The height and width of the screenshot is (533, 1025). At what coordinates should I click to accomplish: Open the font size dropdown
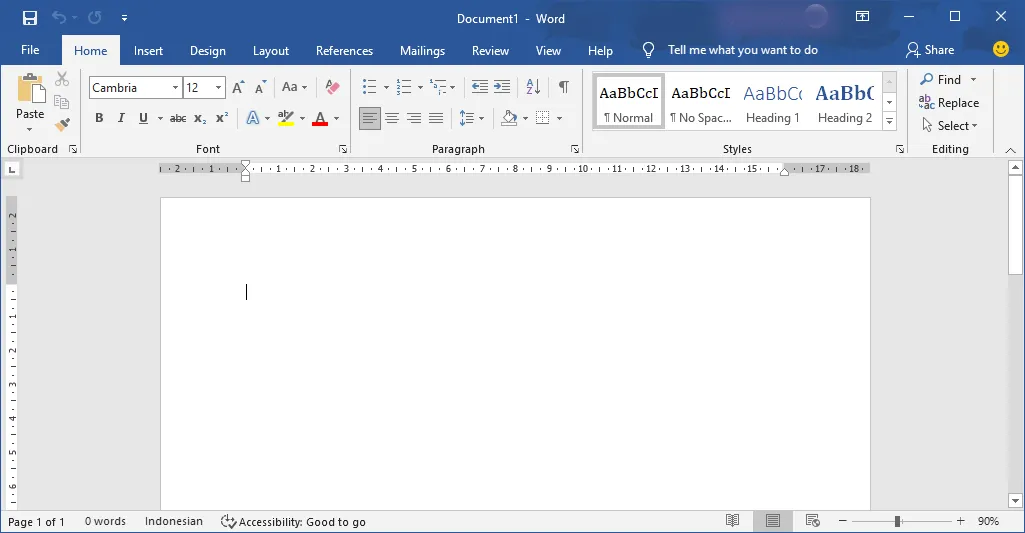click(219, 88)
